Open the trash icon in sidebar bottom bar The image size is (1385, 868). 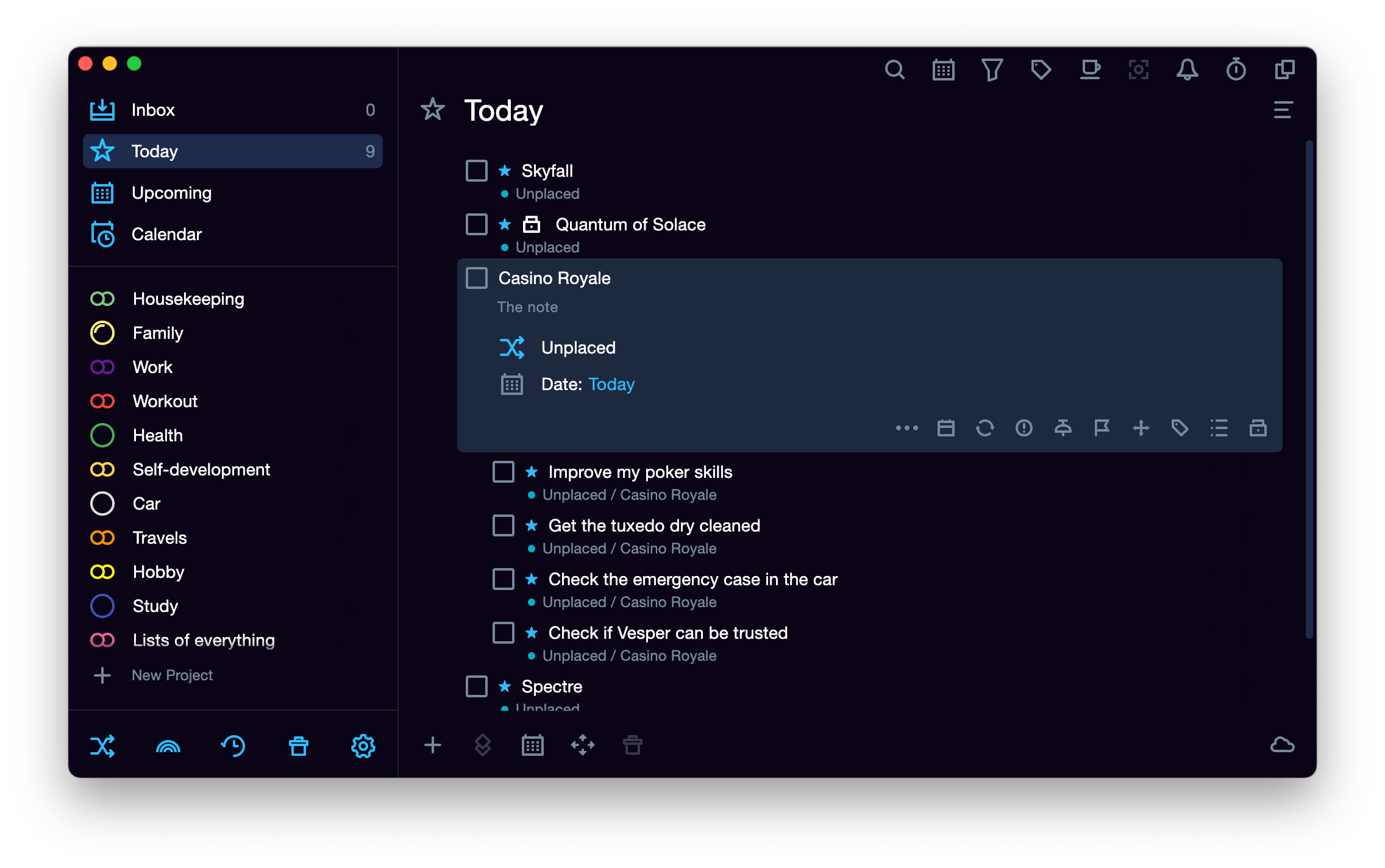click(x=298, y=746)
